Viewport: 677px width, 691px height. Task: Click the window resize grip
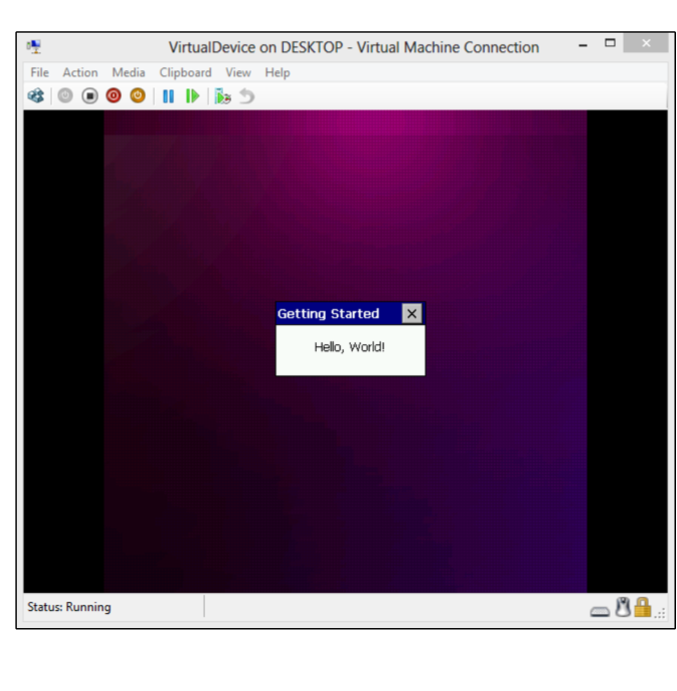point(660,613)
